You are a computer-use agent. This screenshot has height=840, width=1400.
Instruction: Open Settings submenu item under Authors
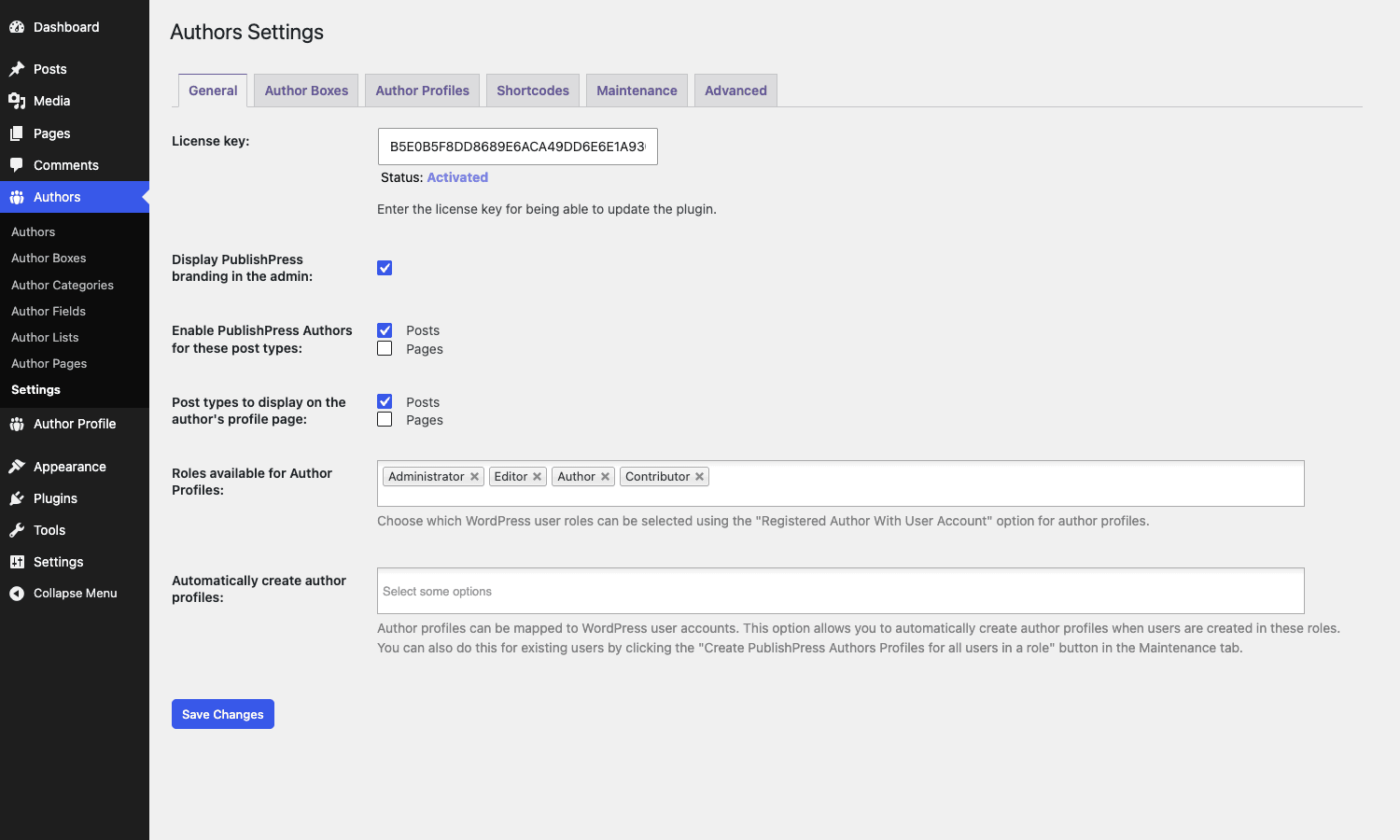pos(35,389)
